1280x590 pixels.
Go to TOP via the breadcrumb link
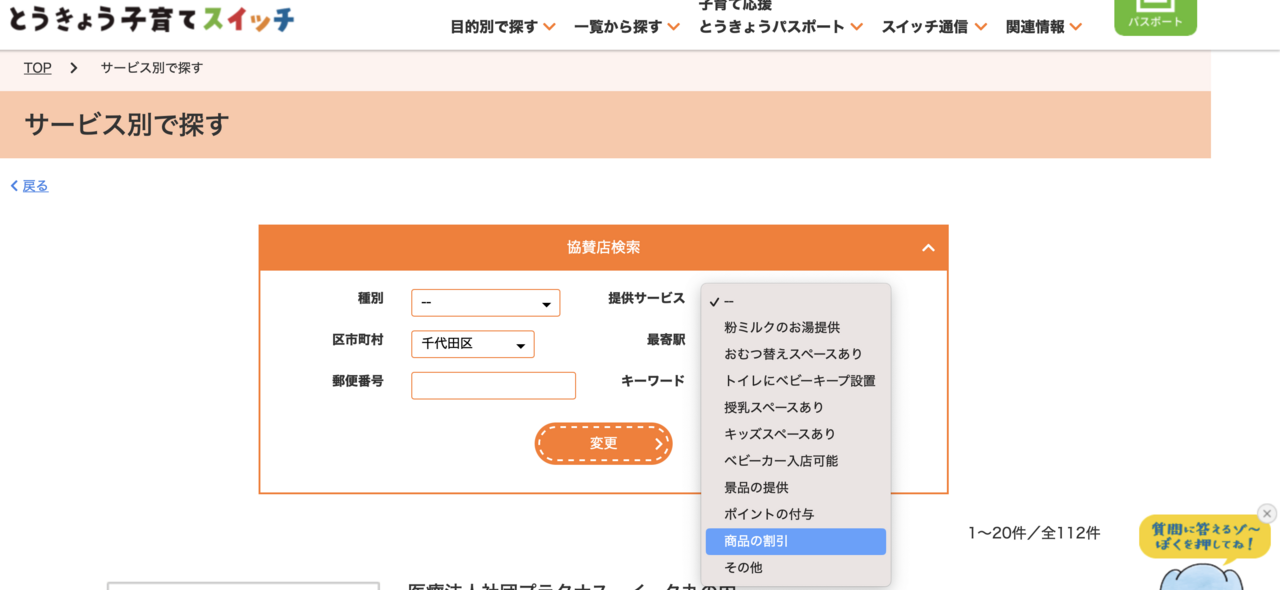pyautogui.click(x=38, y=68)
